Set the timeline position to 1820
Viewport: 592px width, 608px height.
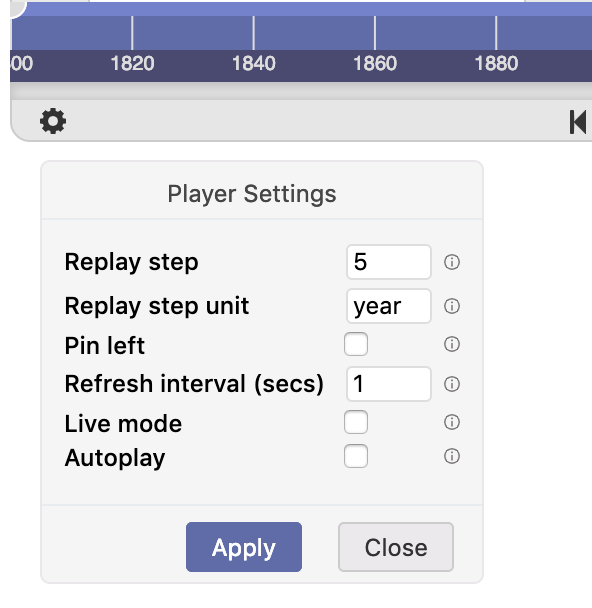coord(132,63)
